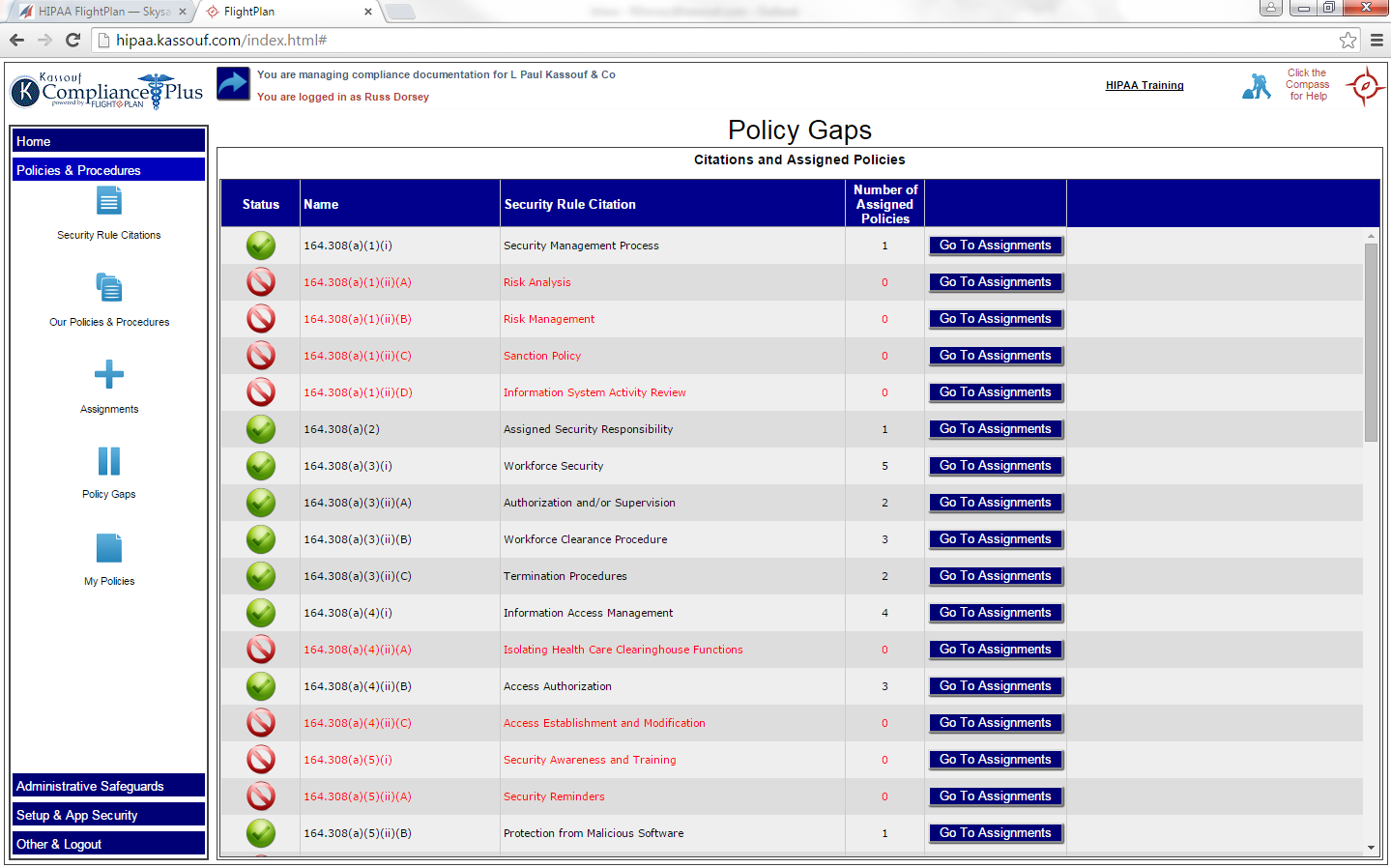The width and height of the screenshot is (1391, 868).
Task: Click the compass help icon
Action: coord(1365,87)
